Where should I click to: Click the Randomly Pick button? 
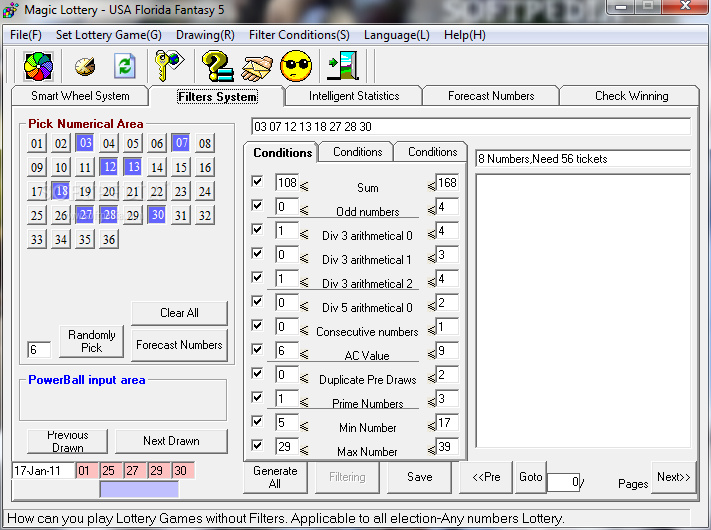point(92,341)
